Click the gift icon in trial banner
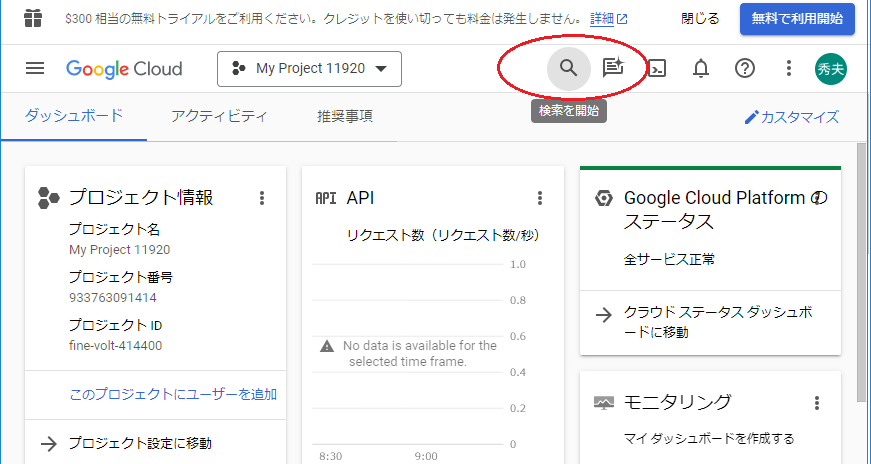The width and height of the screenshot is (871, 464). 33,18
